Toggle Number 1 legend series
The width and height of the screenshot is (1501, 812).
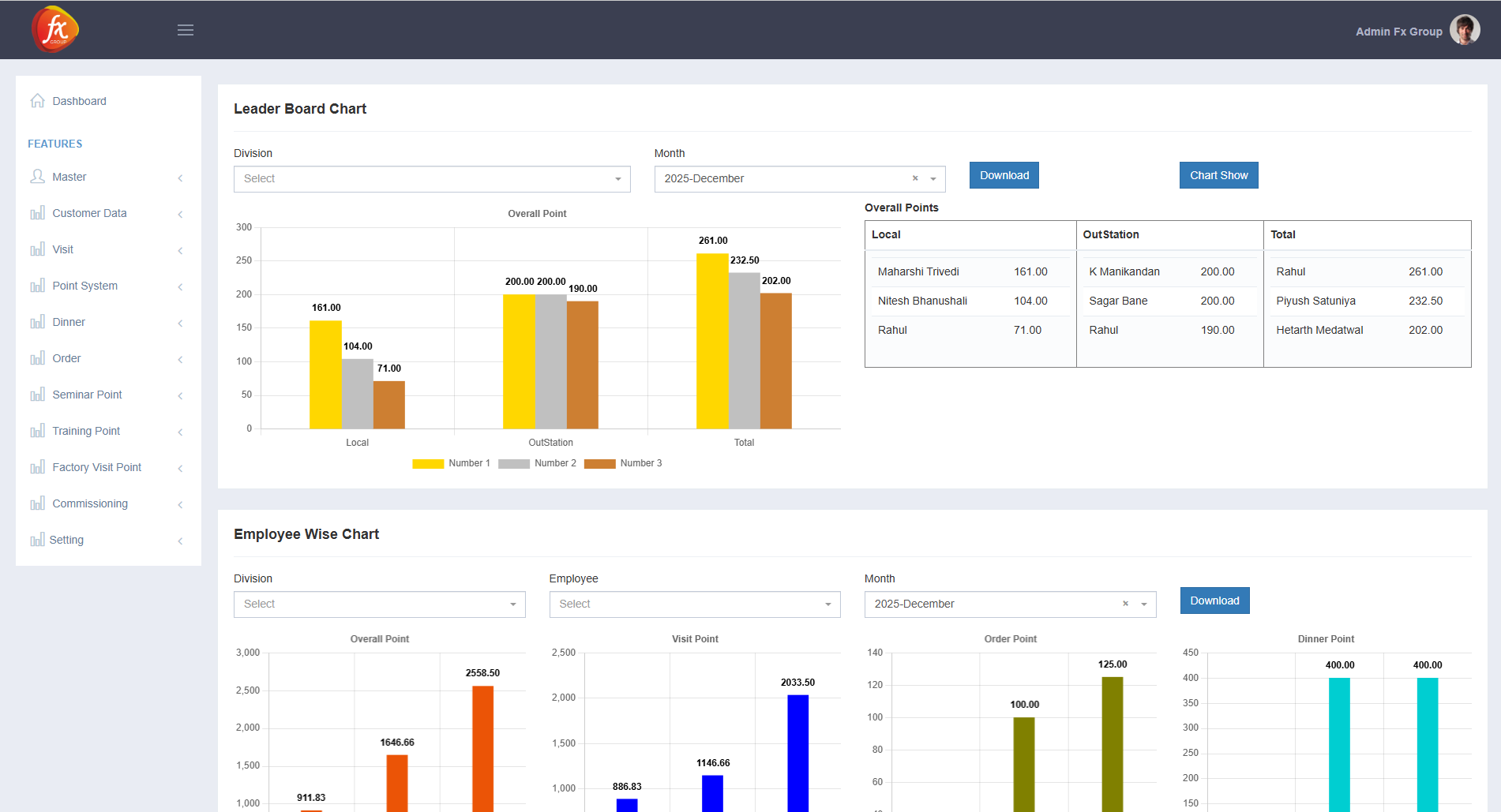click(x=428, y=464)
